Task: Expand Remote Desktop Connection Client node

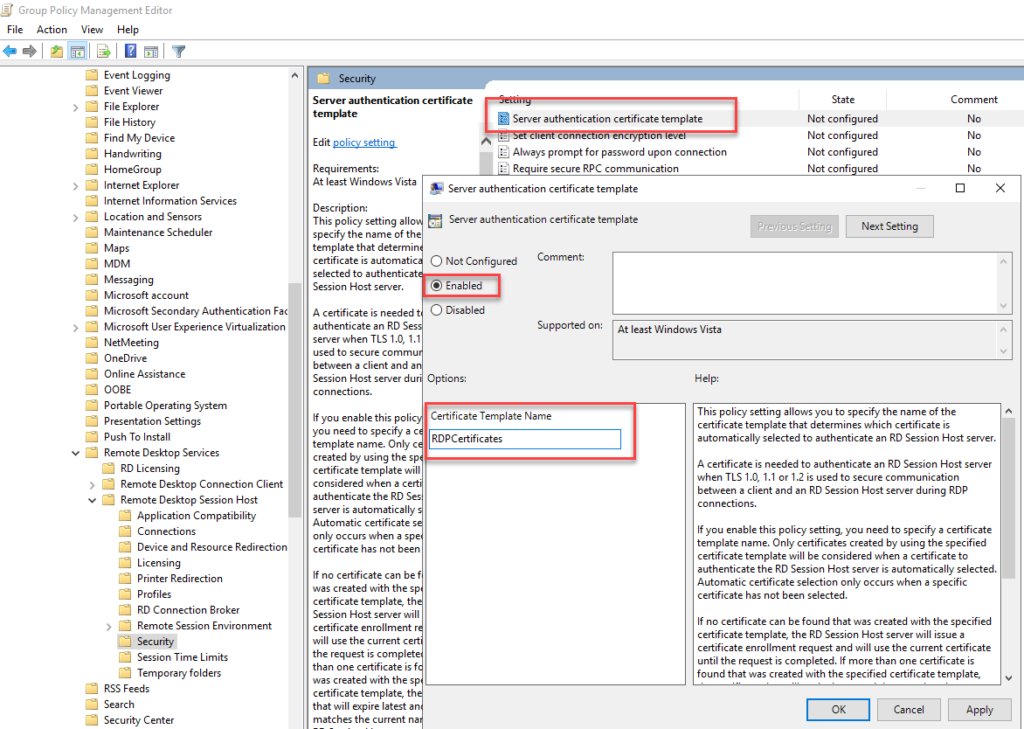Action: click(92, 484)
